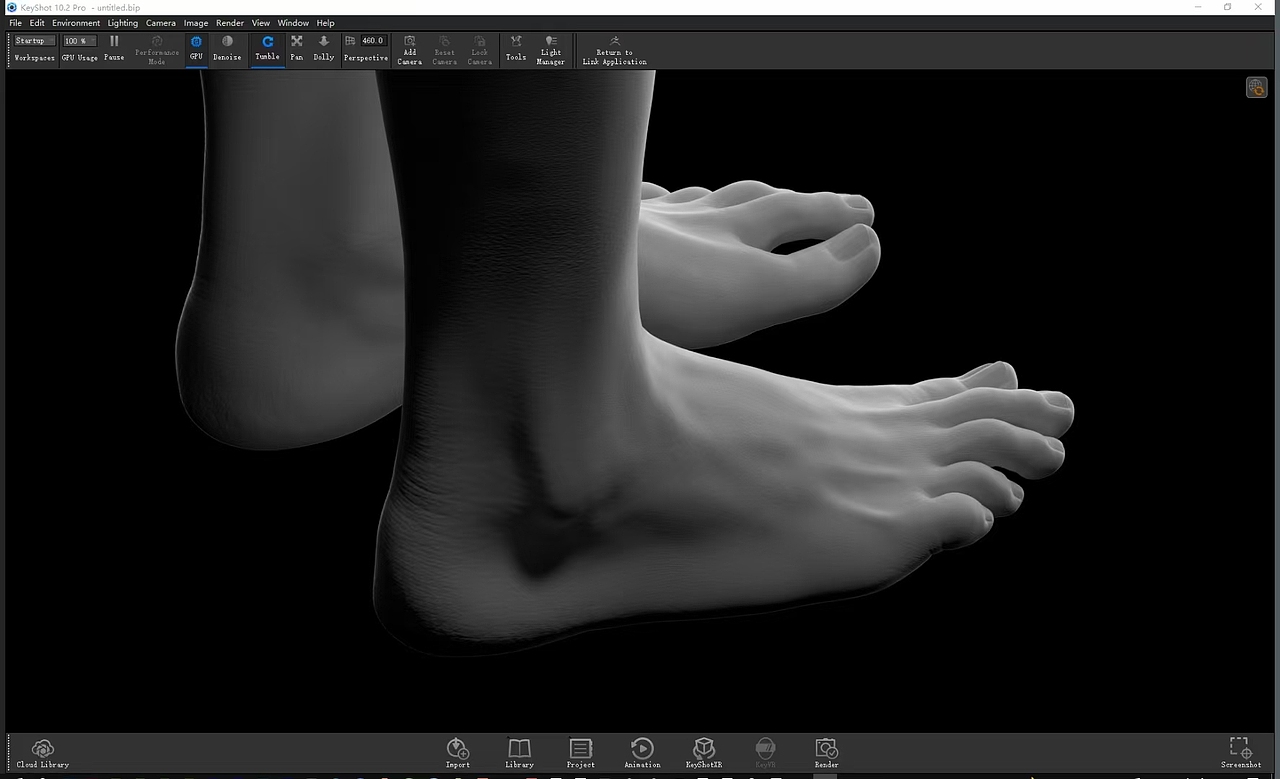This screenshot has width=1280, height=779.
Task: Open the Animation timeline
Action: [642, 753]
